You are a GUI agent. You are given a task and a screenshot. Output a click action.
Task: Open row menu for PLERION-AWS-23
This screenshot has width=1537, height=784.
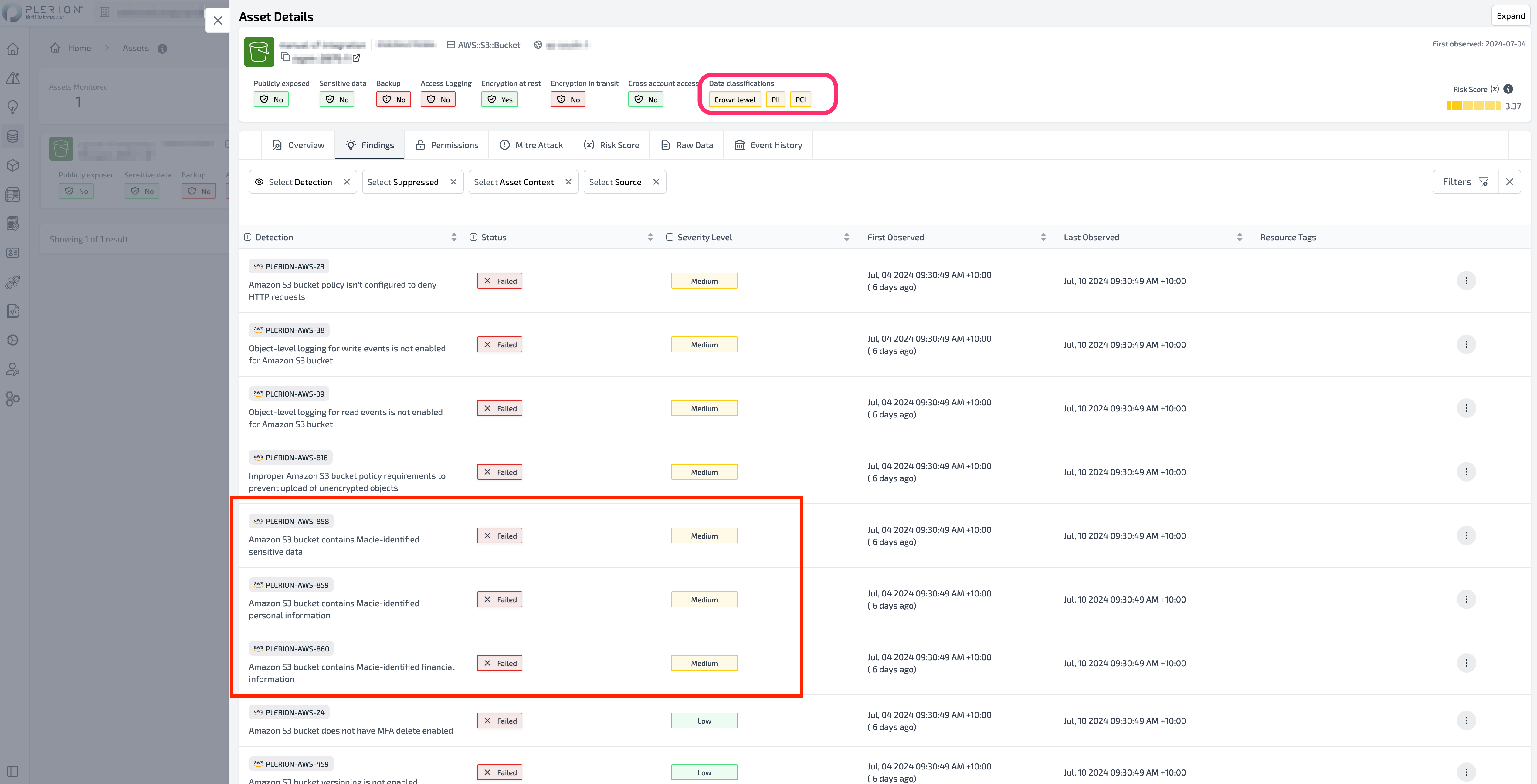[1467, 281]
